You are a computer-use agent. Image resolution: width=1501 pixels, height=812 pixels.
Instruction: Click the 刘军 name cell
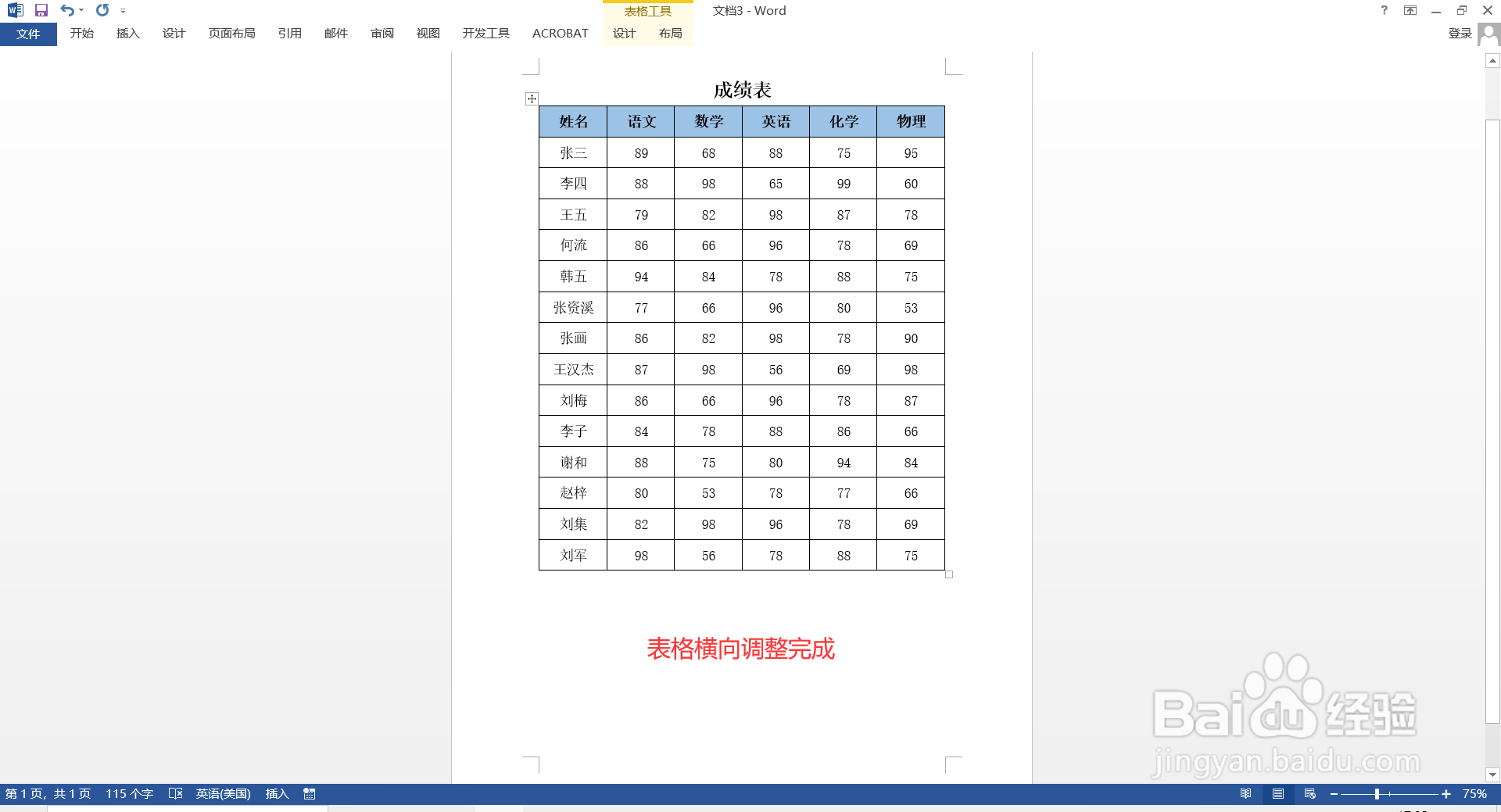coord(573,556)
